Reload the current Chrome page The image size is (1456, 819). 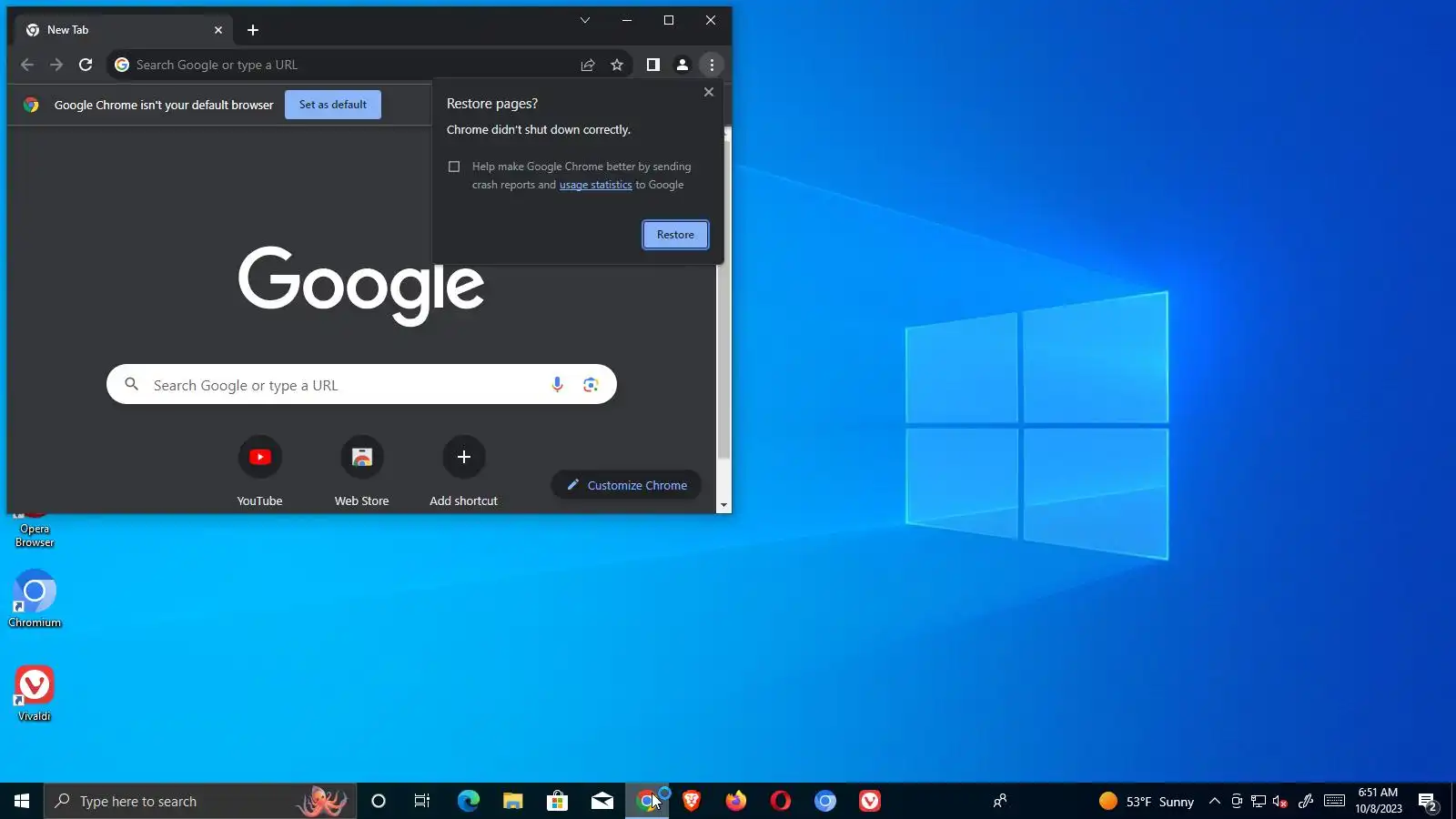(86, 65)
